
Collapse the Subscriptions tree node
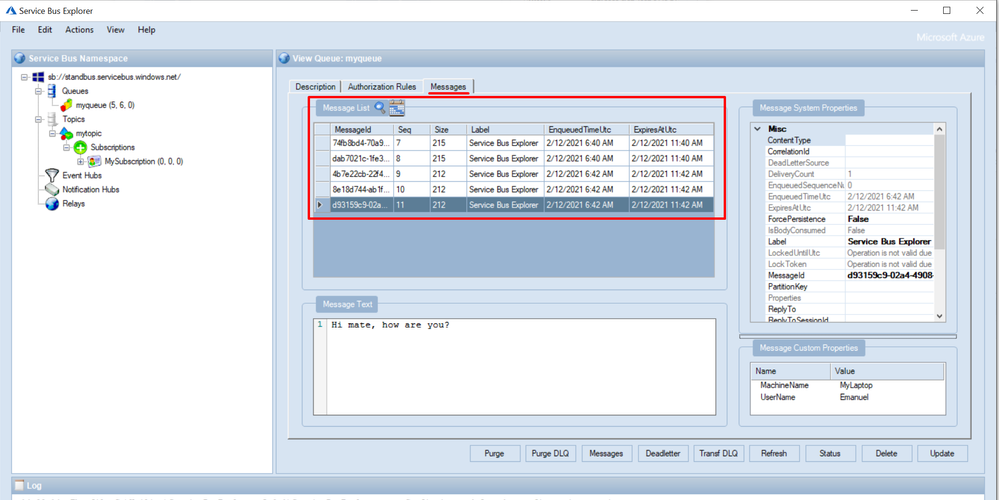(67, 147)
